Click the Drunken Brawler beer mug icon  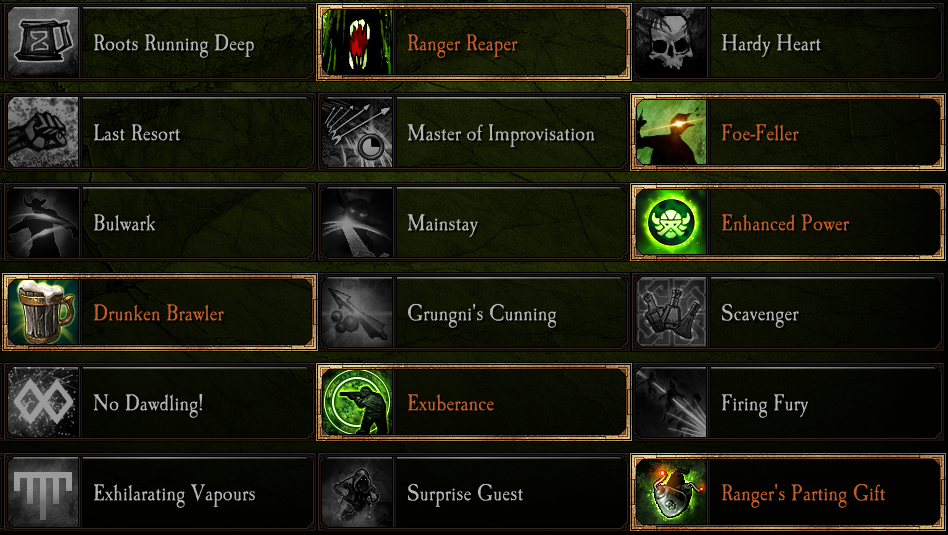(x=43, y=312)
